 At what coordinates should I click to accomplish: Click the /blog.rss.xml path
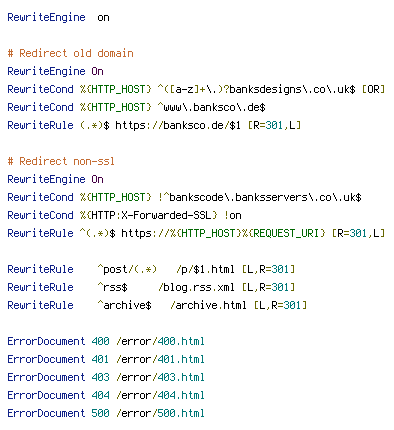coord(196,287)
